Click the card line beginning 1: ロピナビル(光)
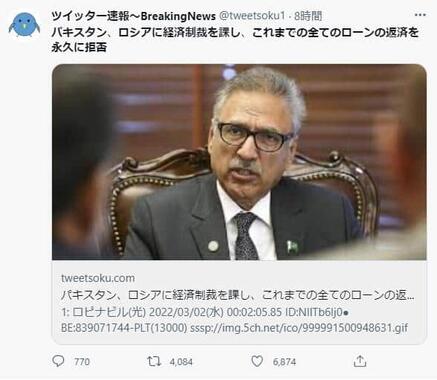The width and height of the screenshot is (437, 380). pos(205,312)
